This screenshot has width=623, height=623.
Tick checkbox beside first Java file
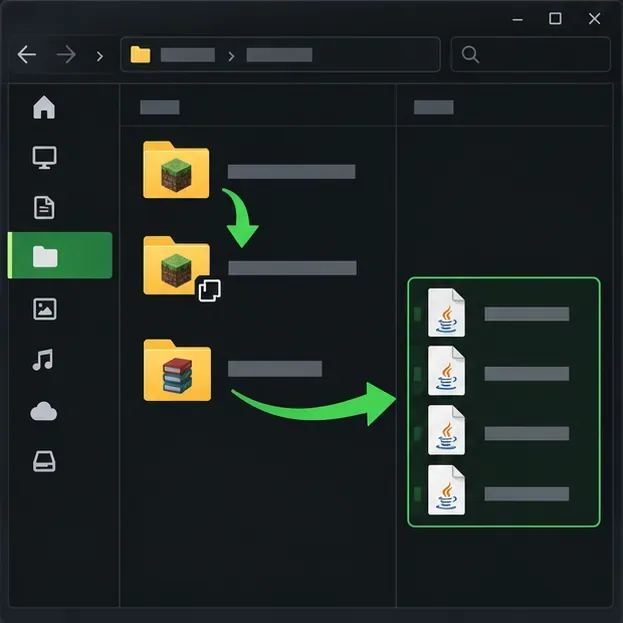(x=417, y=314)
